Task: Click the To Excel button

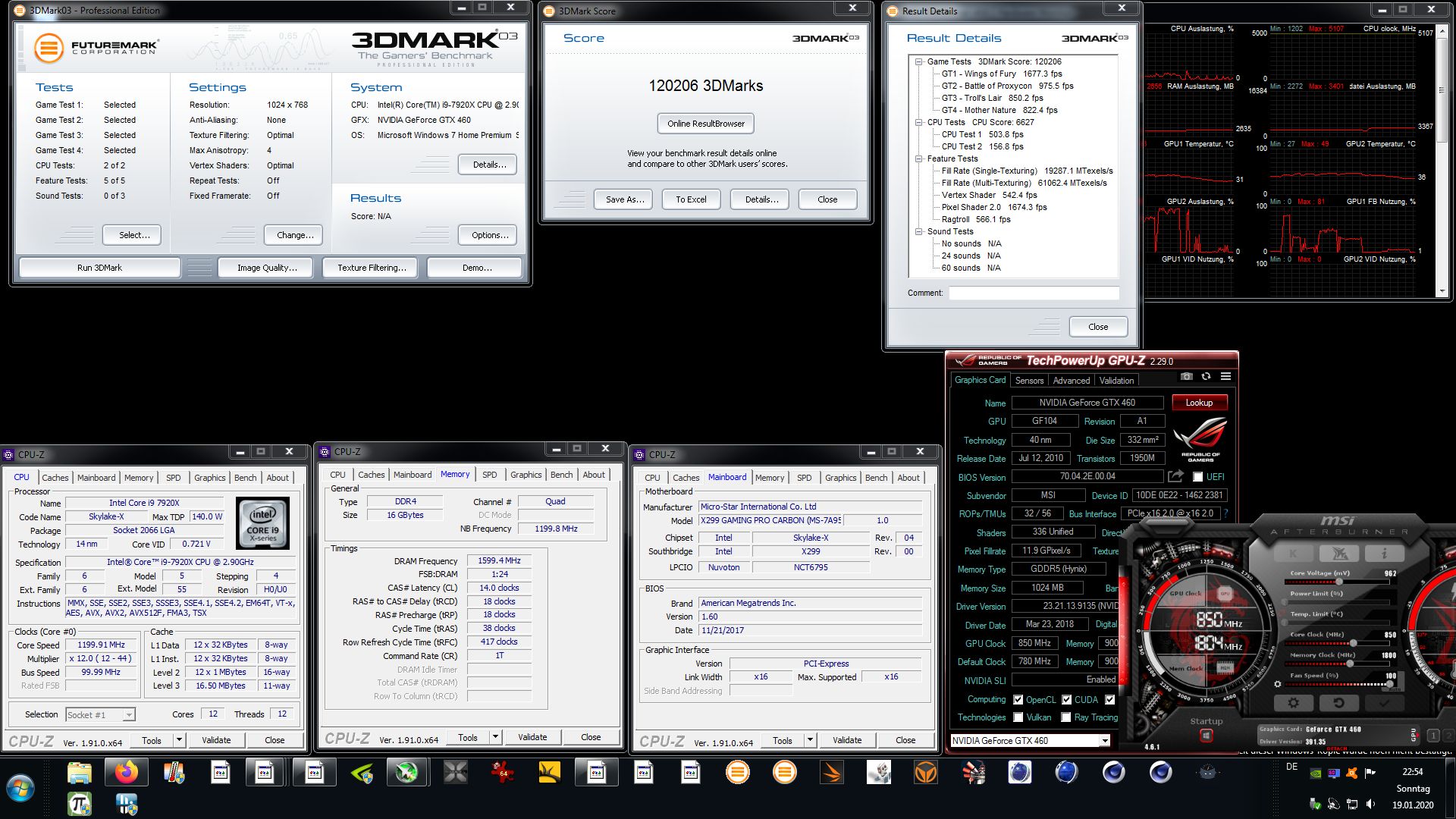Action: 691,199
